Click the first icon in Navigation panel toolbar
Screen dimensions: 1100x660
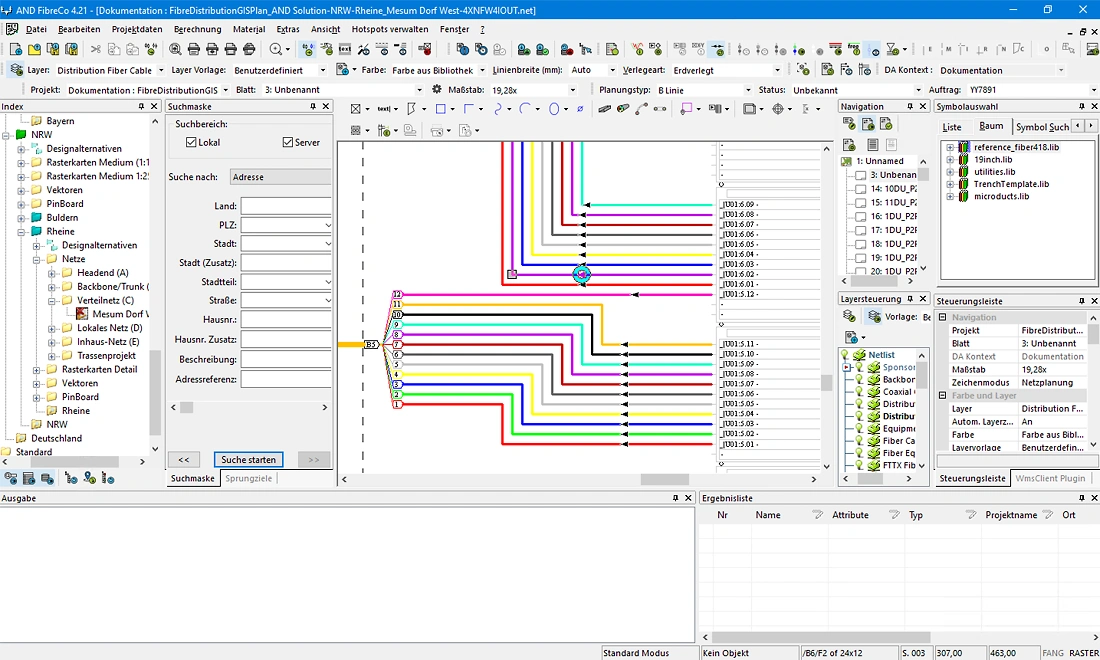tap(849, 124)
